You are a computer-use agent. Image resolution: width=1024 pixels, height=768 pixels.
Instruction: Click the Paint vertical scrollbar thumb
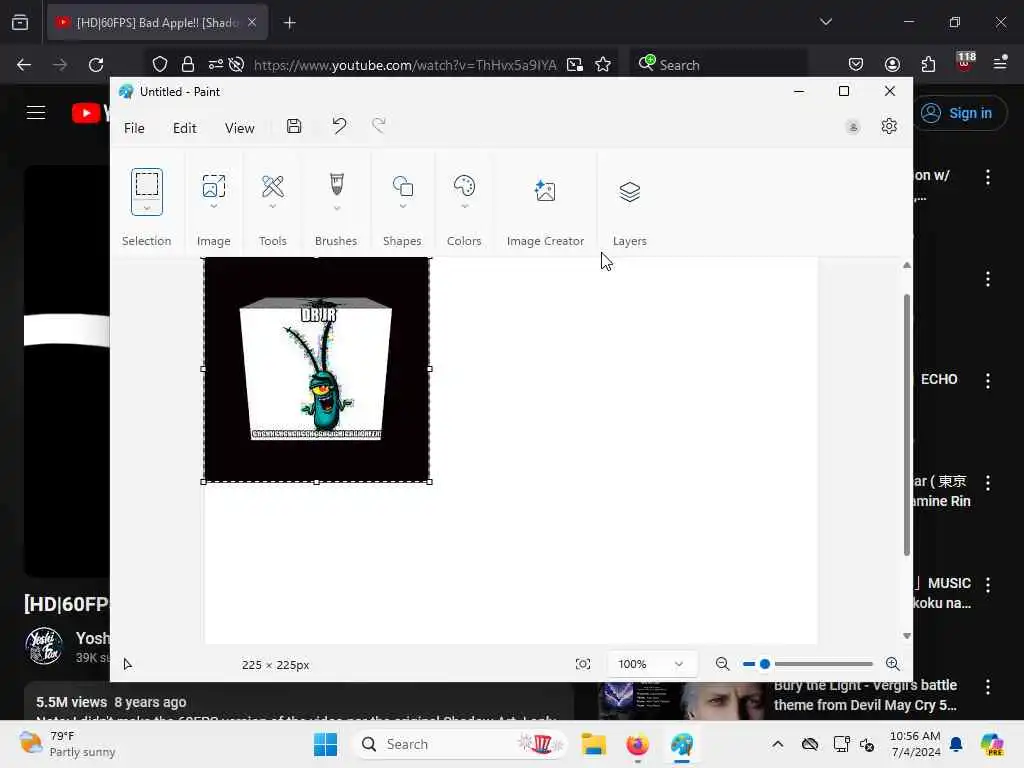tap(906, 424)
